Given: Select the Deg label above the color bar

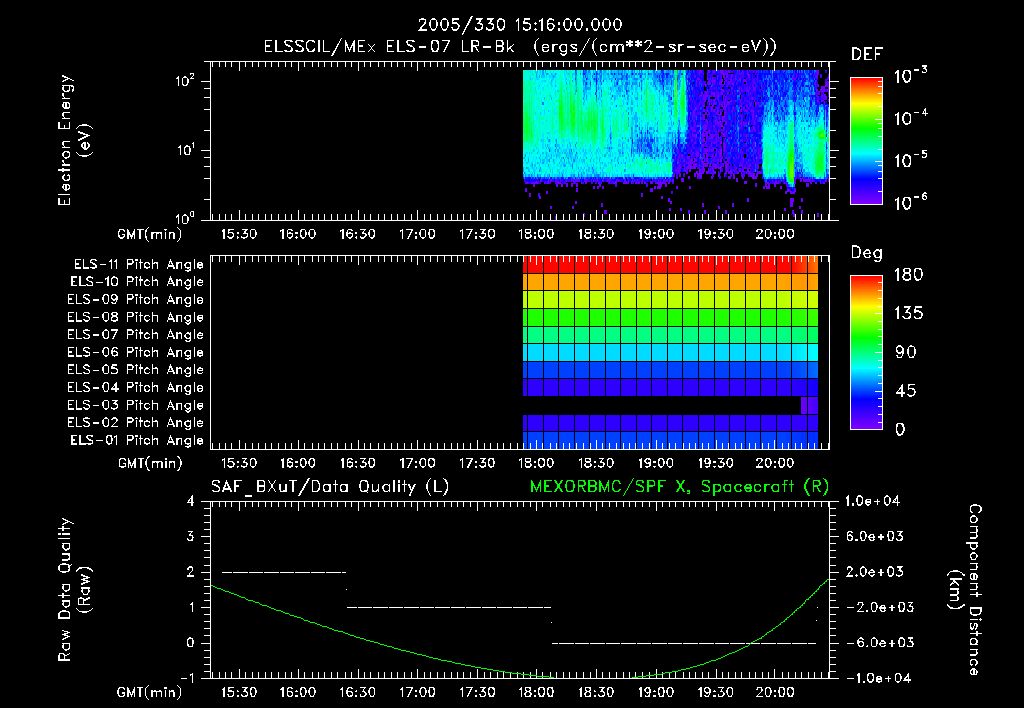Looking at the screenshot, I should click(x=866, y=253).
